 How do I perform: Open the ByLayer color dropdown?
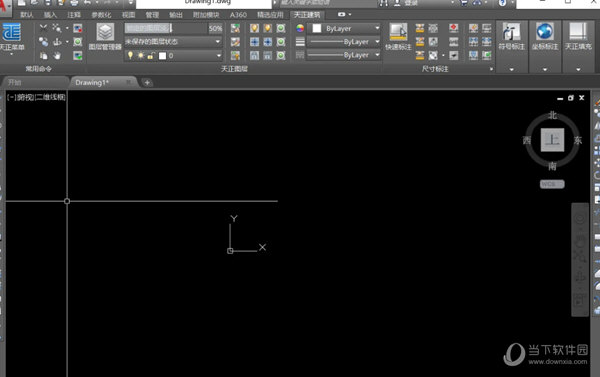coord(377,28)
